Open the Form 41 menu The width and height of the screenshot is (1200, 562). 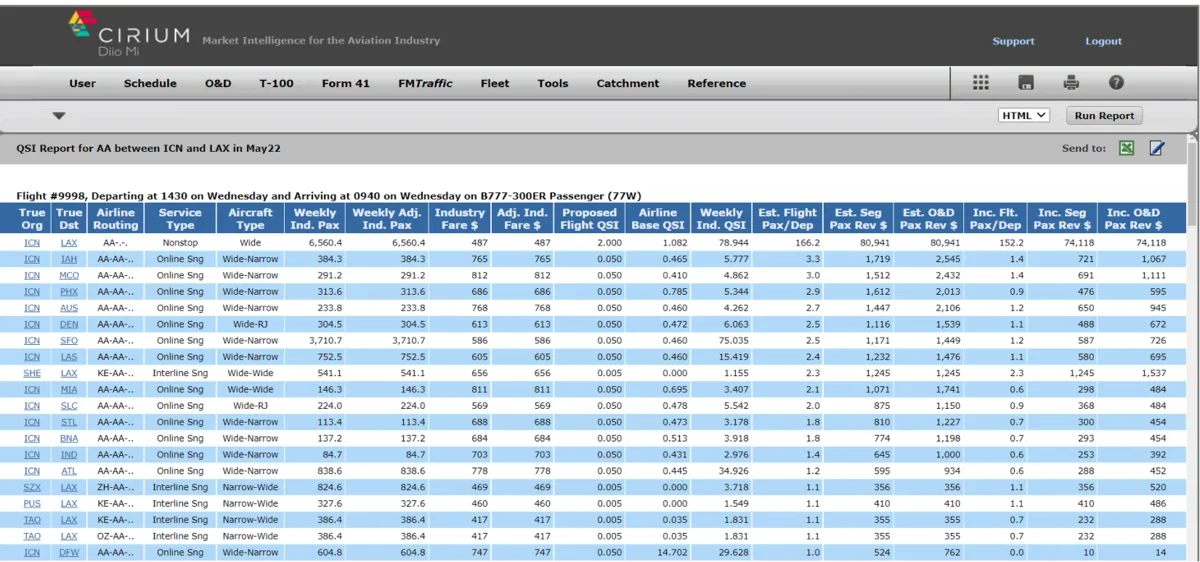tap(345, 84)
